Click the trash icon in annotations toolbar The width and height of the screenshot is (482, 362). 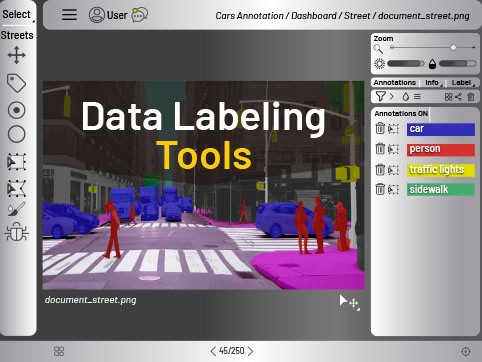pyautogui.click(x=471, y=97)
